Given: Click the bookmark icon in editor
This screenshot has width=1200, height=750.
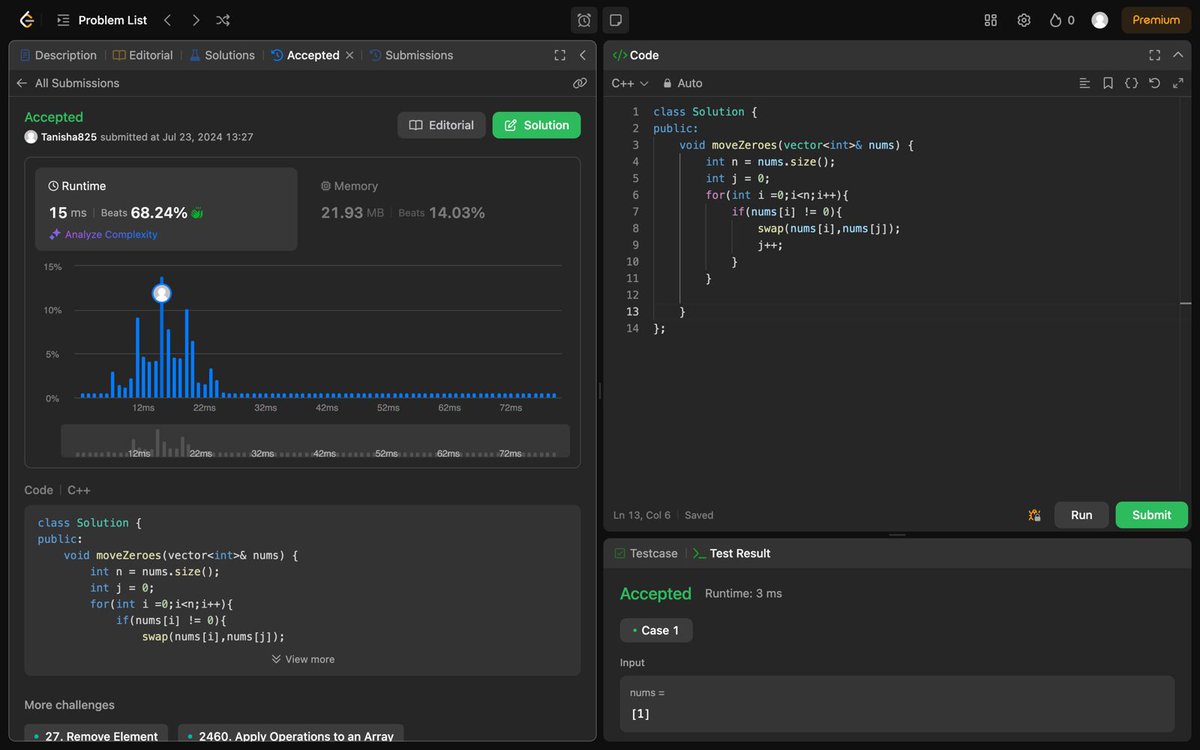Looking at the screenshot, I should coord(1108,83).
